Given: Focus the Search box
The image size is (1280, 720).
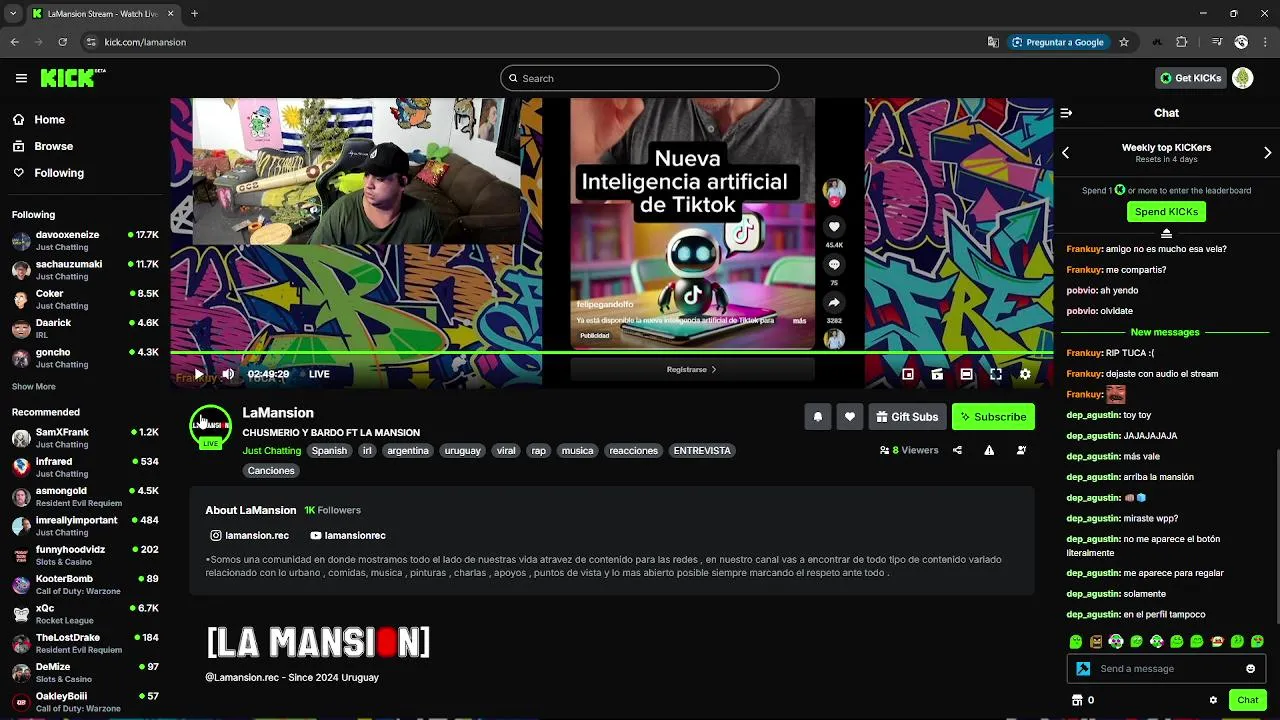Looking at the screenshot, I should click(640, 78).
